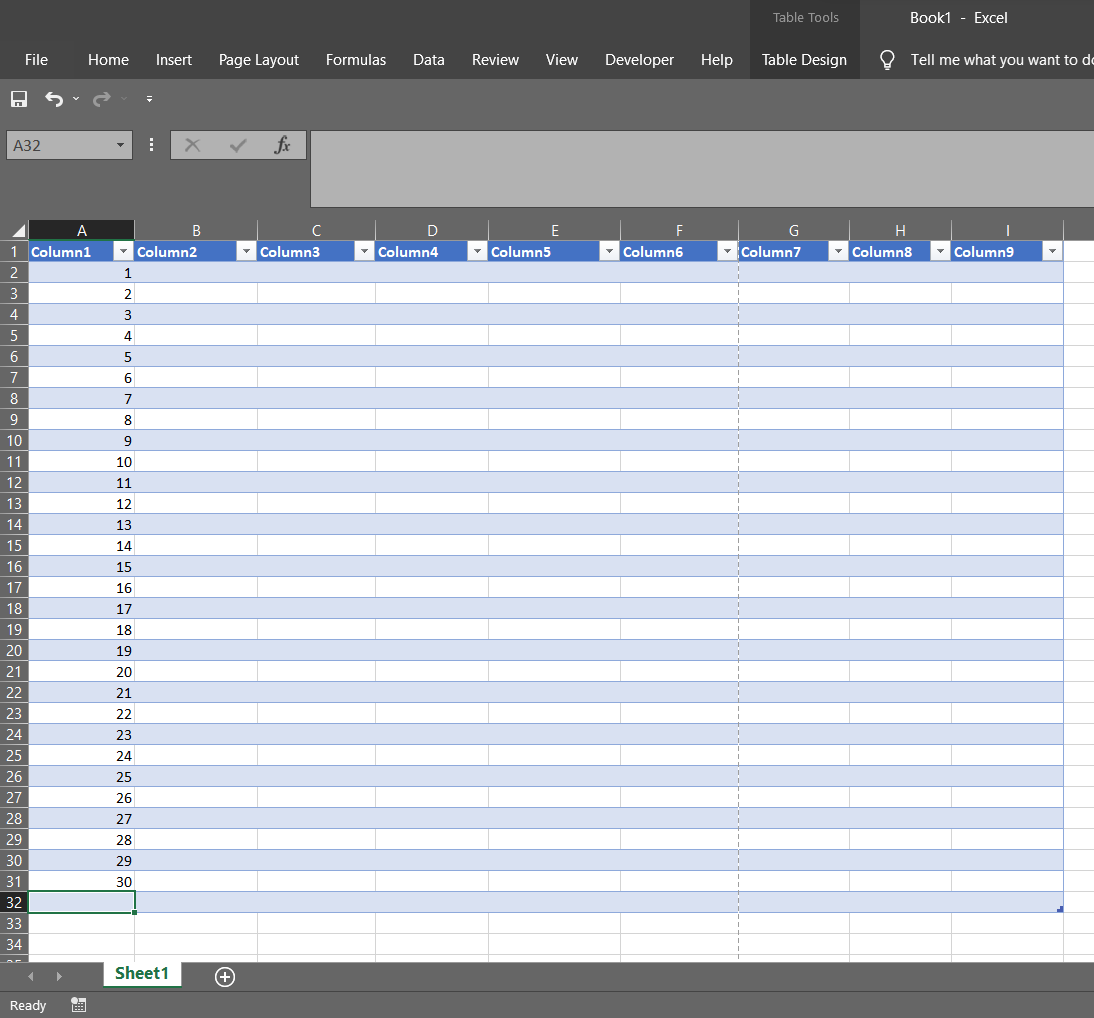Select row 15 header
The height and width of the screenshot is (1018, 1094).
pos(14,546)
